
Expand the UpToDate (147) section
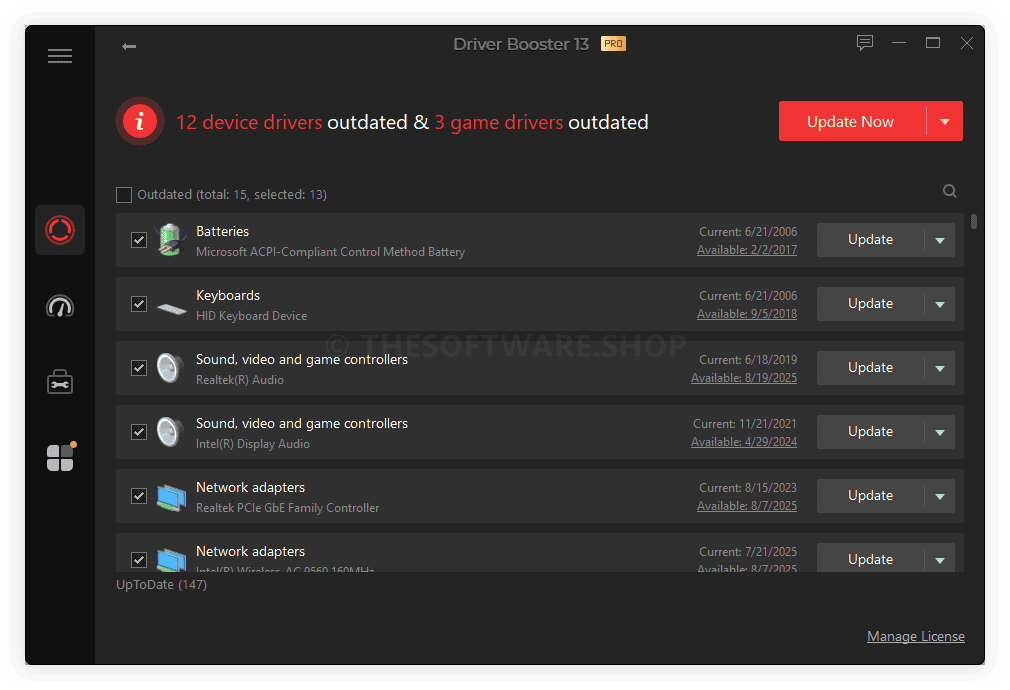(x=161, y=585)
